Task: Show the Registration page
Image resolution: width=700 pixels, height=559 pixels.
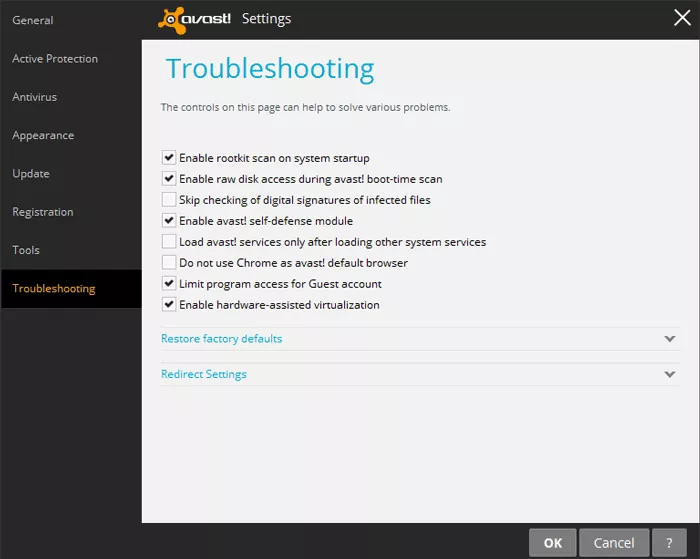Action: 42,212
